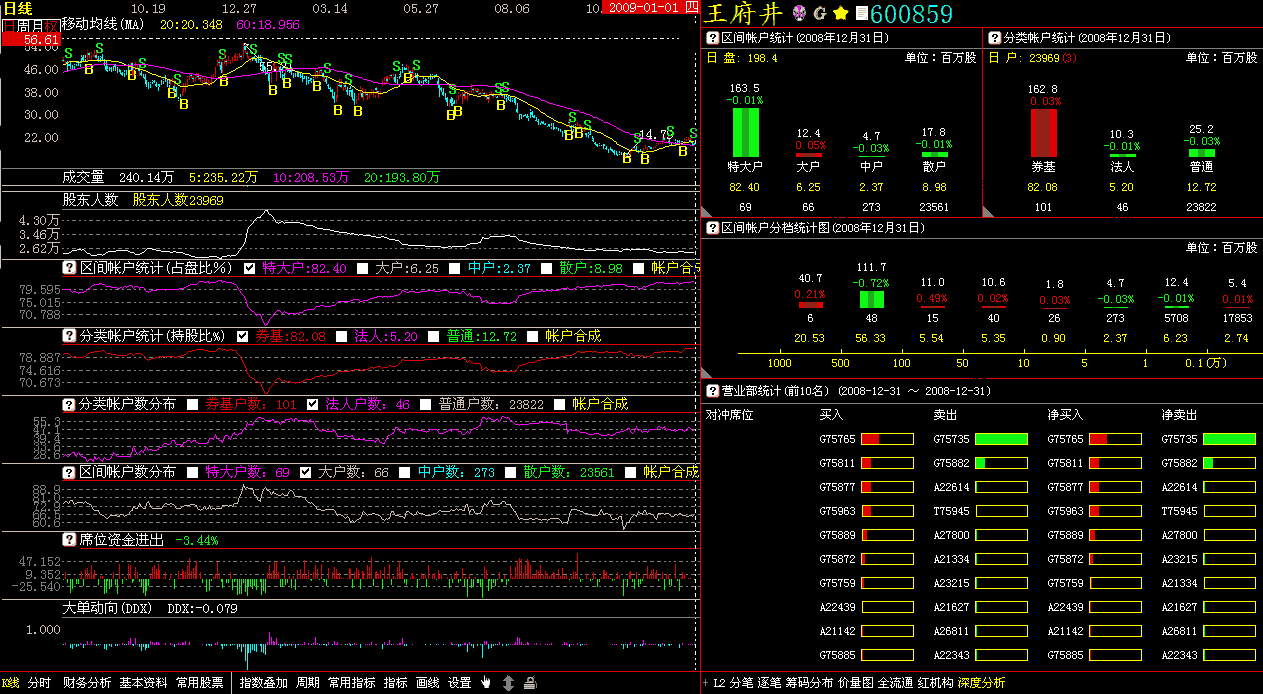Click the up-down arrows icon in bottom toolbar

point(508,683)
